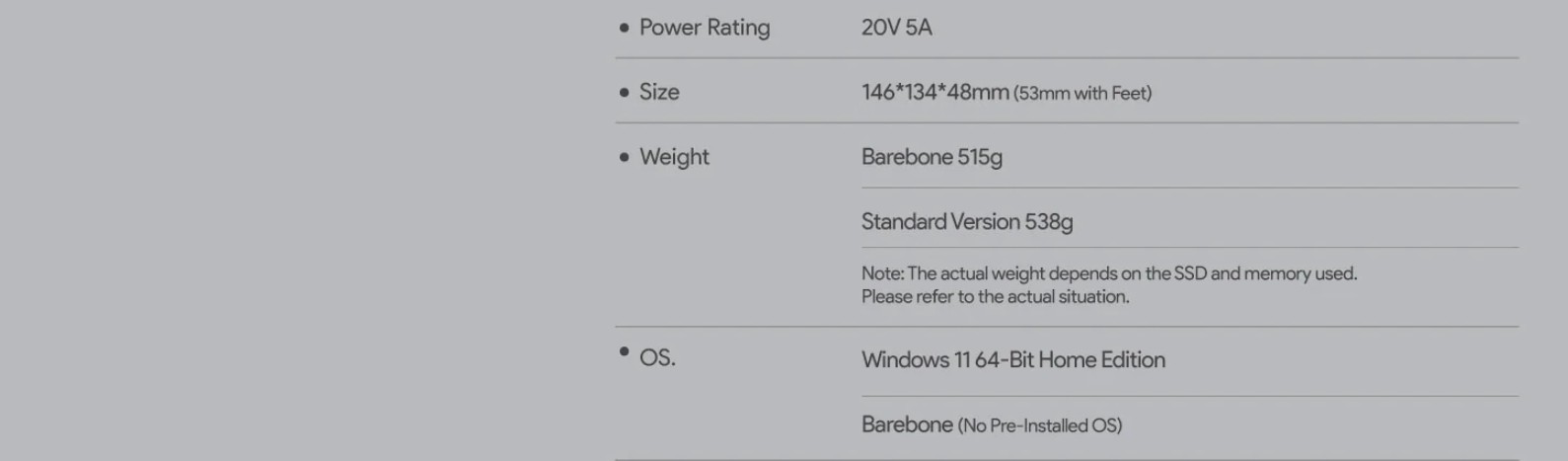Click the bullet beside Size
The image size is (1568, 461).
click(x=624, y=93)
